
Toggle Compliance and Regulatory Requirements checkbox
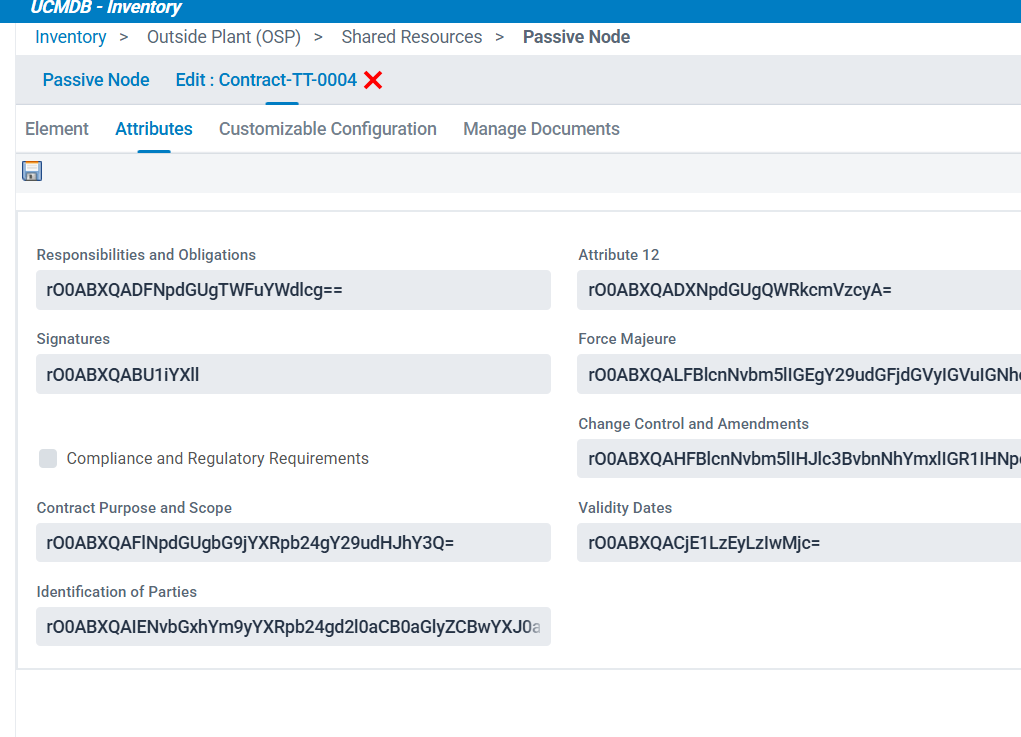[x=48, y=459]
